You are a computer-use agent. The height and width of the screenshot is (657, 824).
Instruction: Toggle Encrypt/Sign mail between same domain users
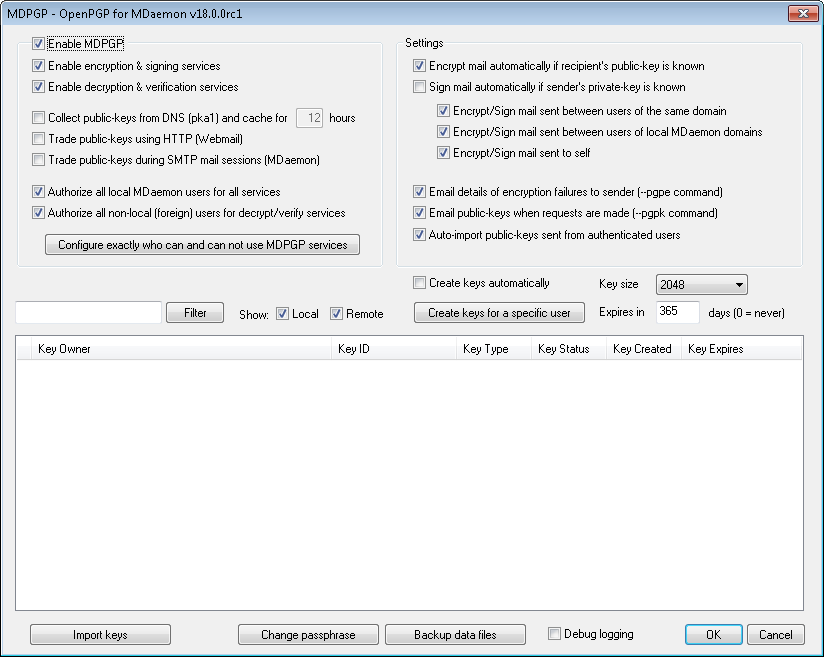tap(444, 111)
